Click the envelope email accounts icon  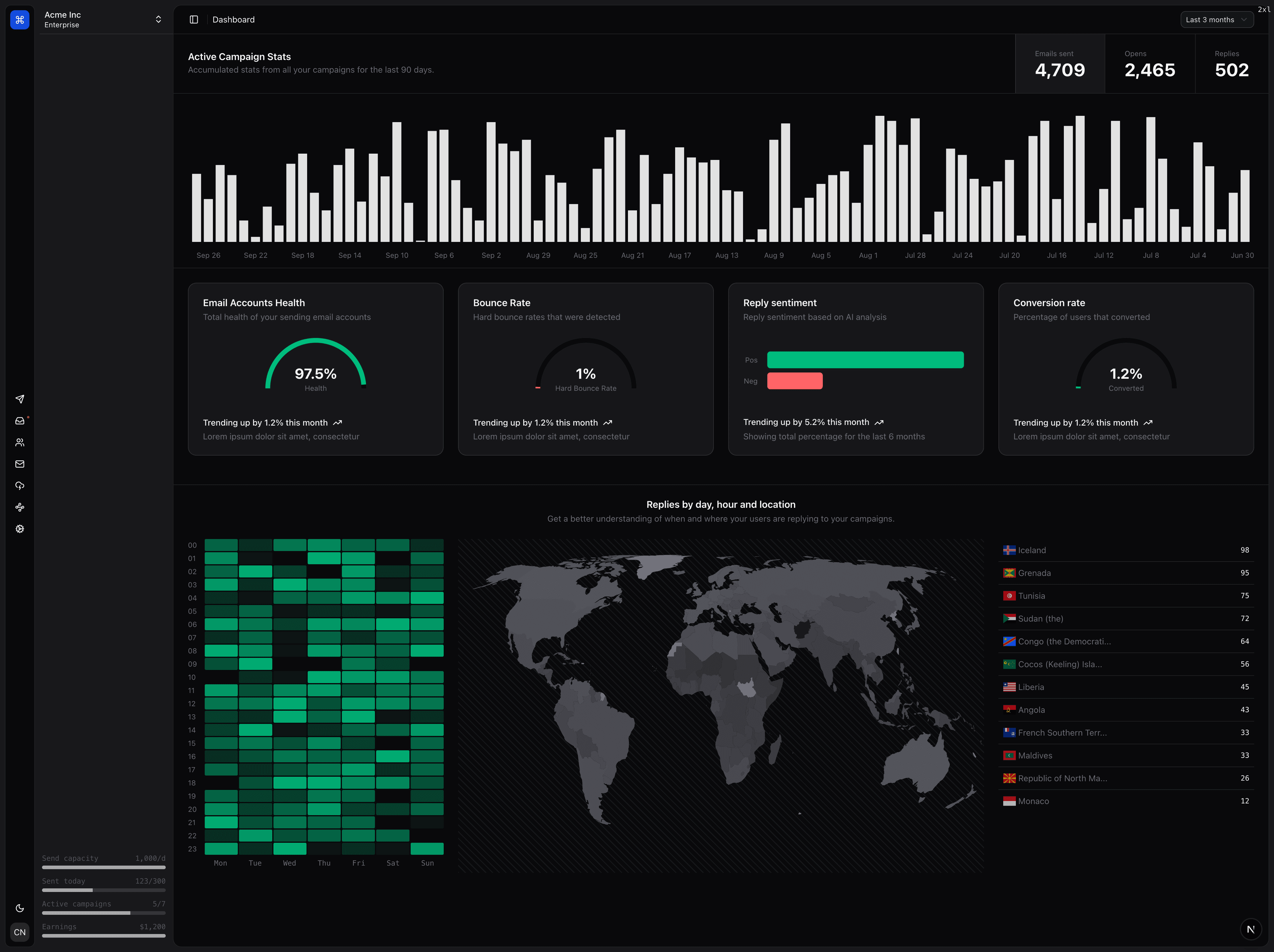click(20, 464)
